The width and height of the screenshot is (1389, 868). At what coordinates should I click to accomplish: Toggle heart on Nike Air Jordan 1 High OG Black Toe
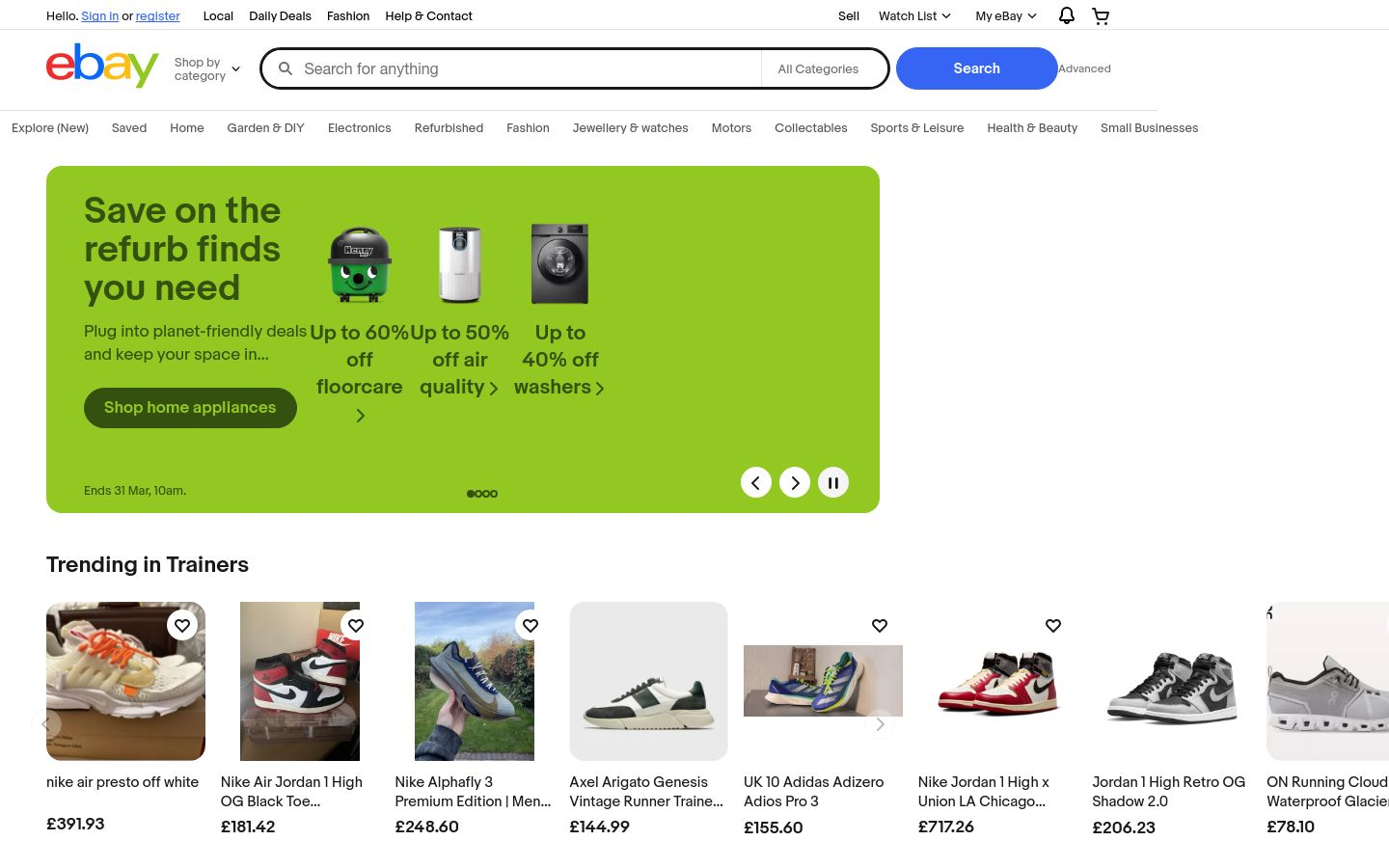click(356, 625)
